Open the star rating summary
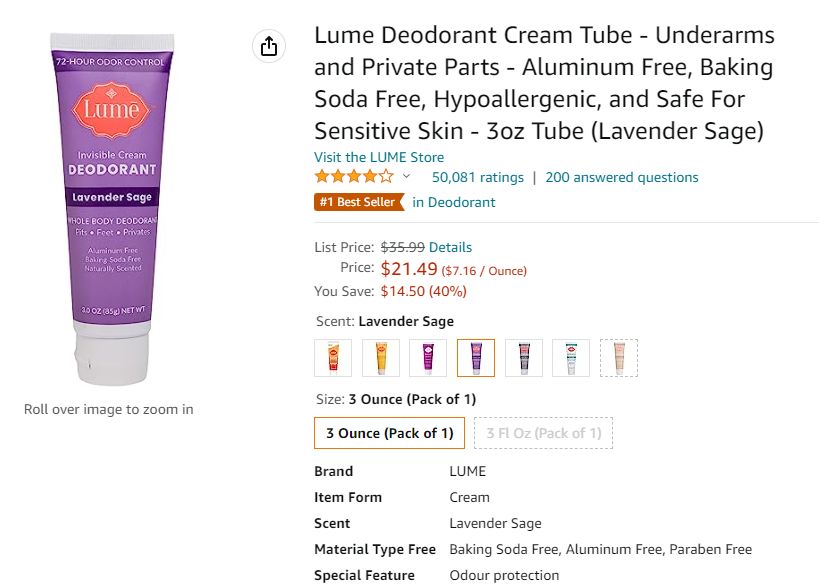 [x=354, y=176]
